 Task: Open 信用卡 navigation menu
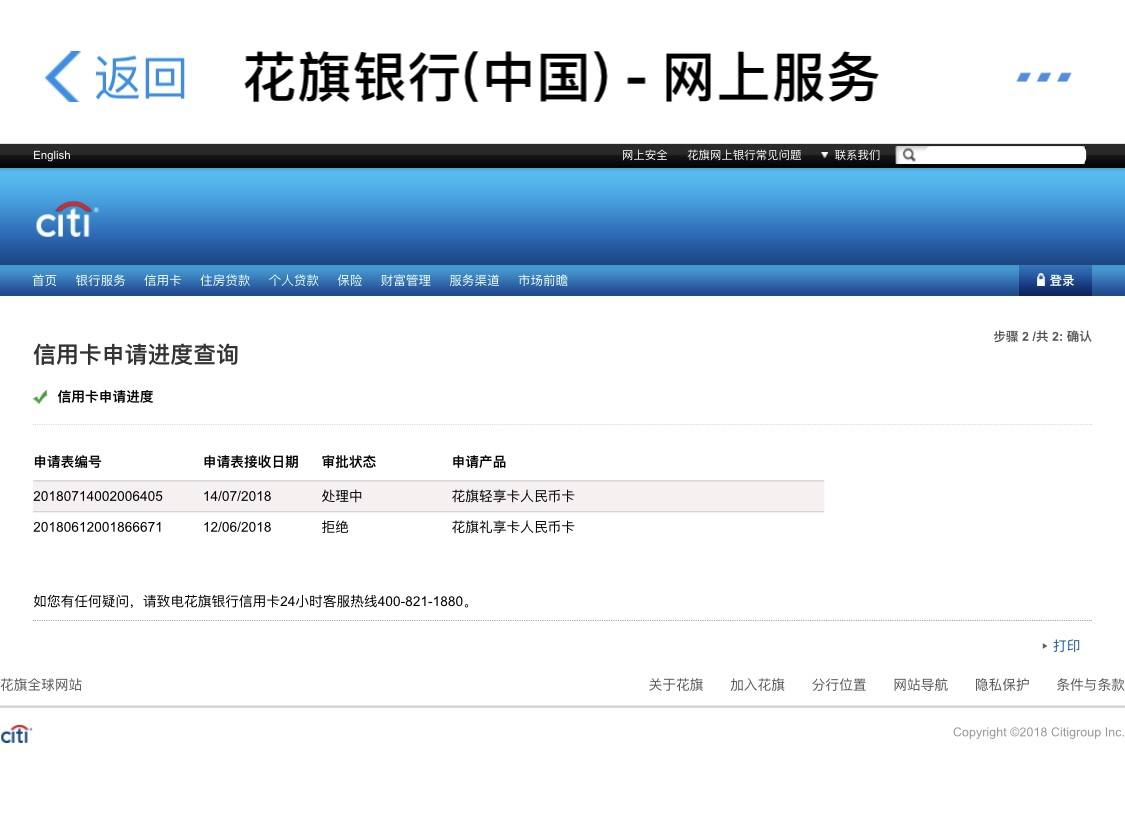click(x=163, y=280)
